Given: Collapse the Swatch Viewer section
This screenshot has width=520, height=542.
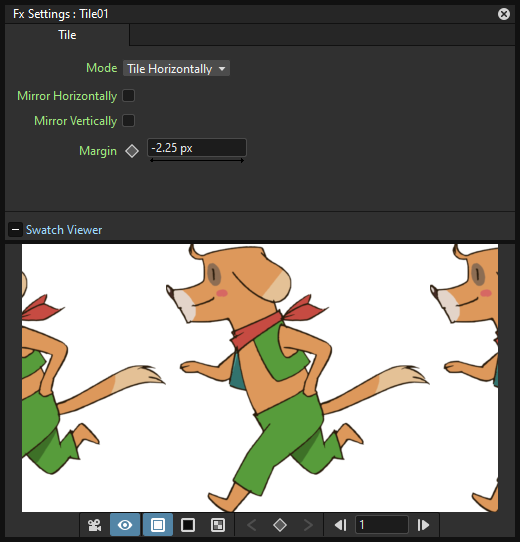Looking at the screenshot, I should [x=15, y=230].
